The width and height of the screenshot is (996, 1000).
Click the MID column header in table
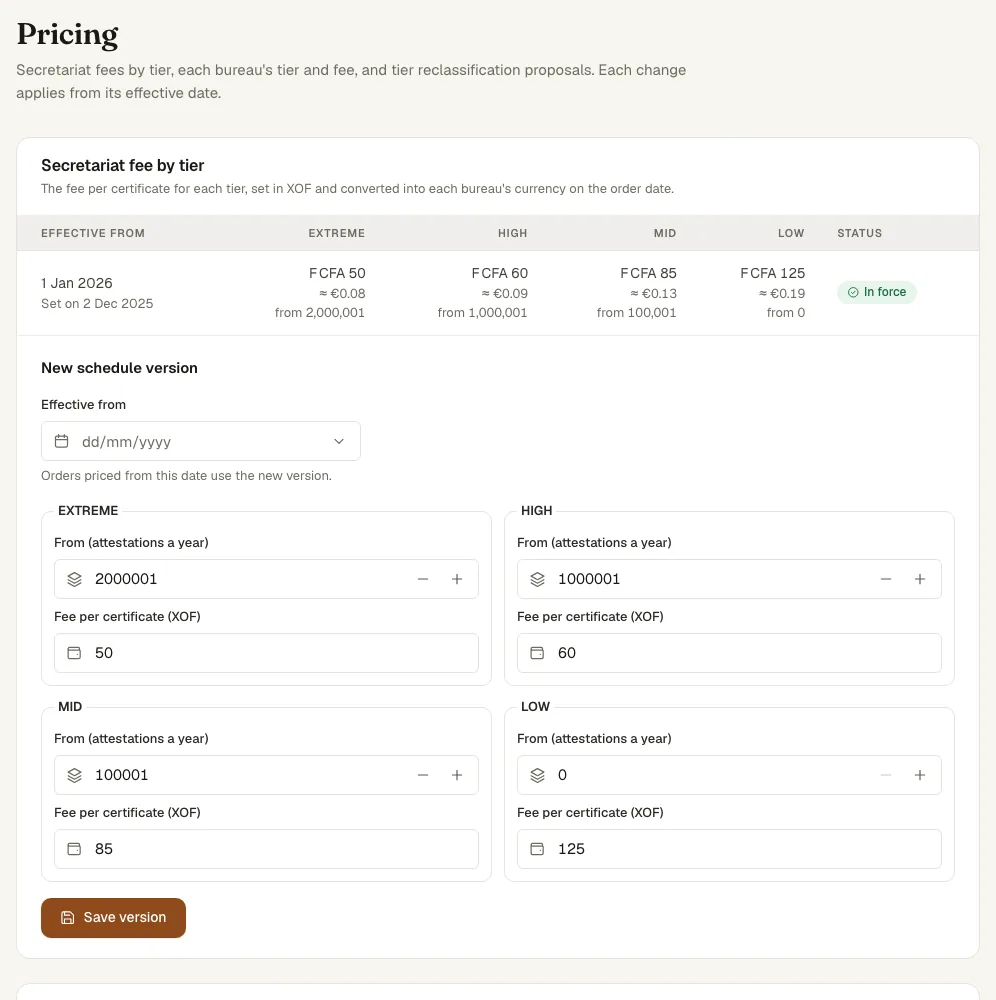tap(665, 233)
